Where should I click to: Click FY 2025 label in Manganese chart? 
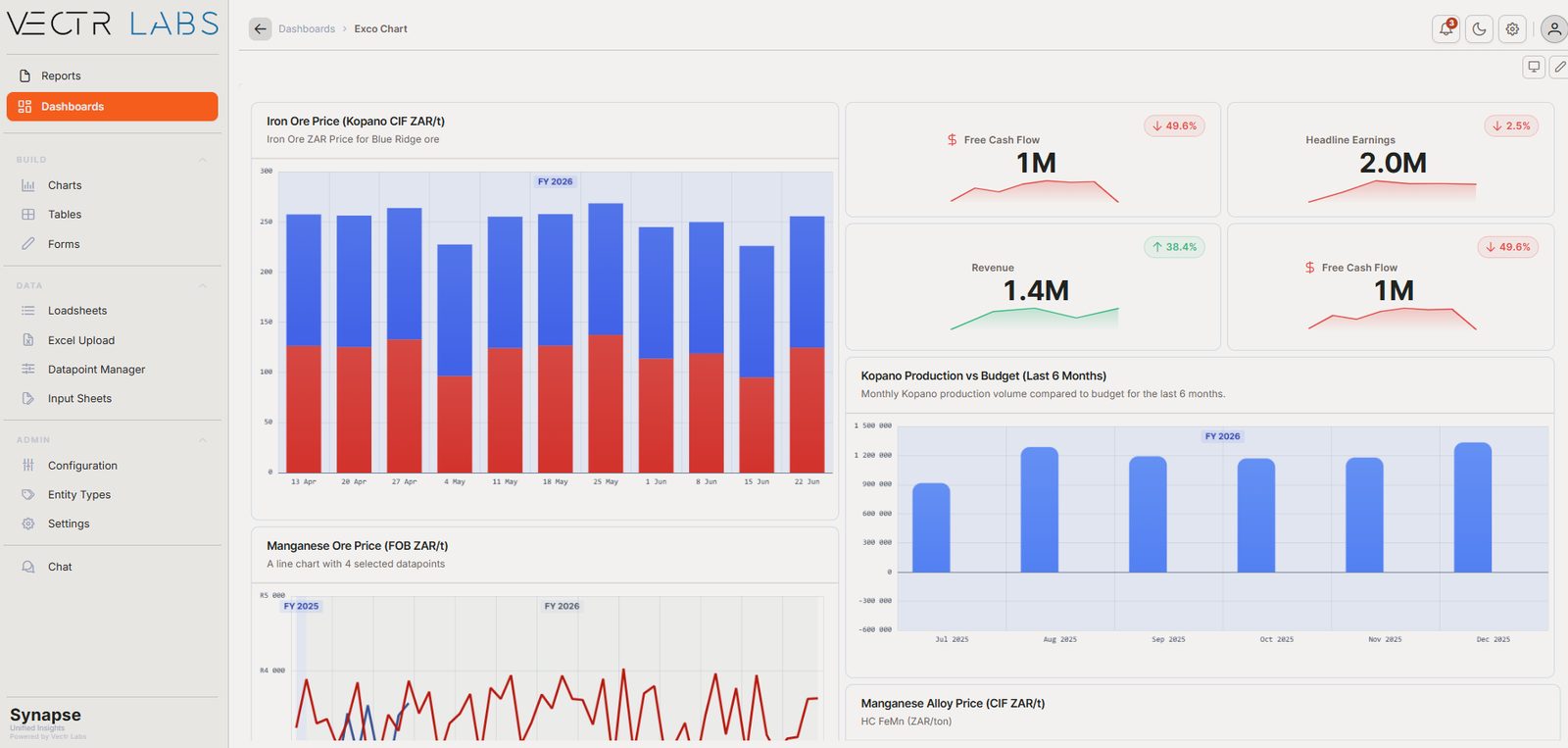301,607
